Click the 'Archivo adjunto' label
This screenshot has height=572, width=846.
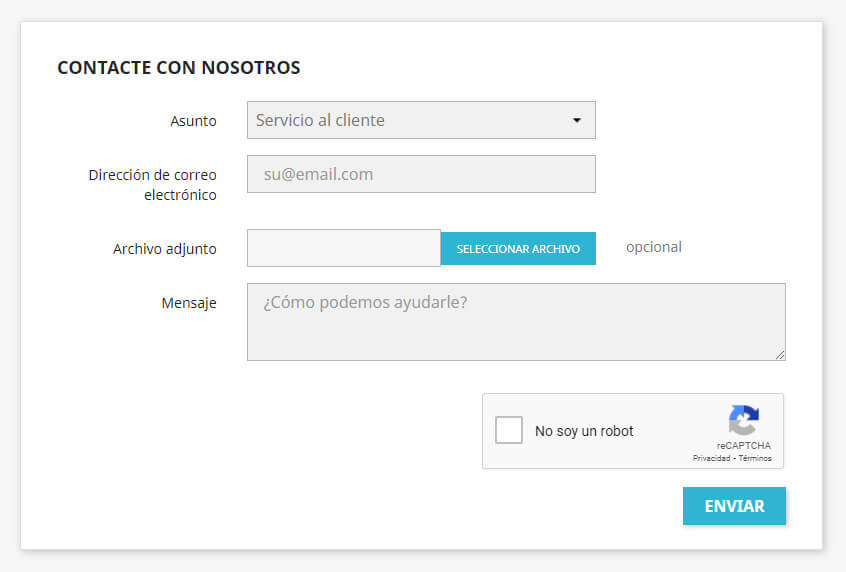pyautogui.click(x=165, y=249)
